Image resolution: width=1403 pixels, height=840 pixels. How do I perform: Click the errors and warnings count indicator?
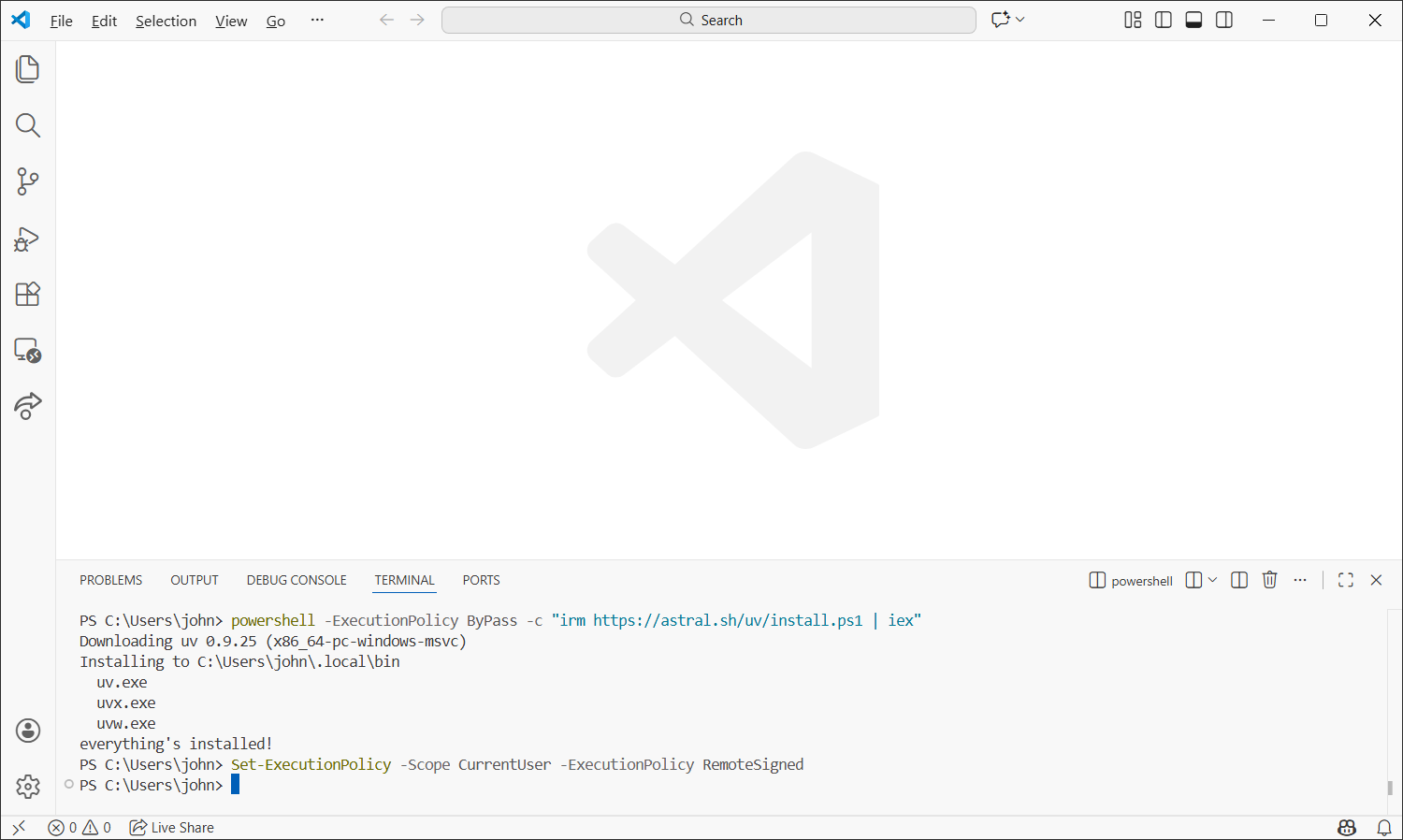pyautogui.click(x=80, y=827)
